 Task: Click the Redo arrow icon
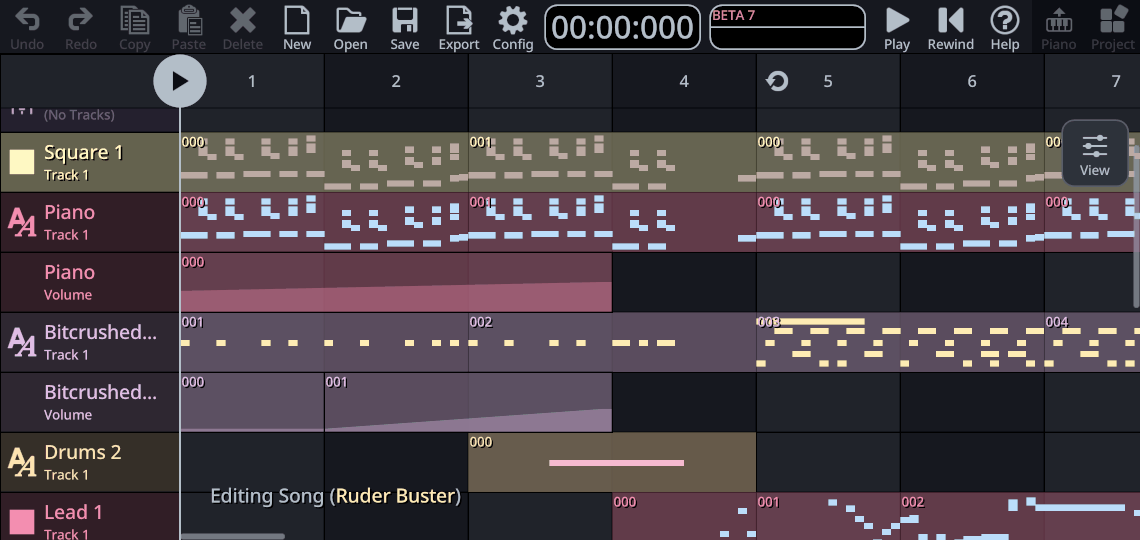(81, 20)
